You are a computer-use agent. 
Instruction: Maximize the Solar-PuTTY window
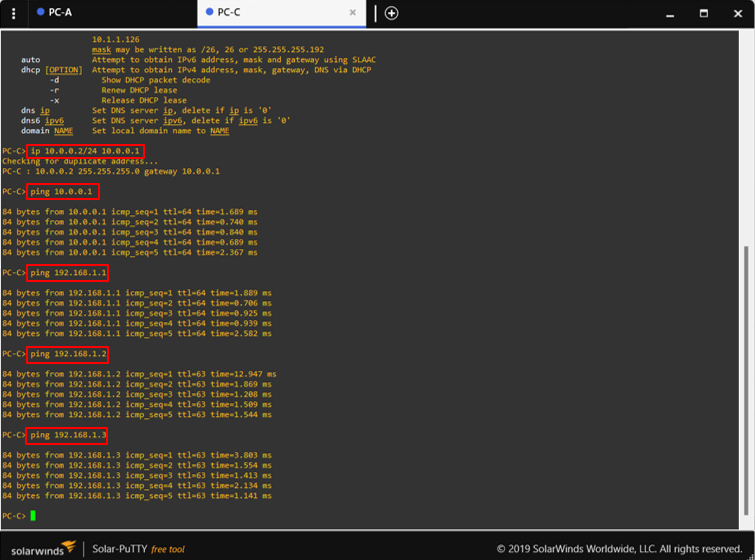click(703, 13)
